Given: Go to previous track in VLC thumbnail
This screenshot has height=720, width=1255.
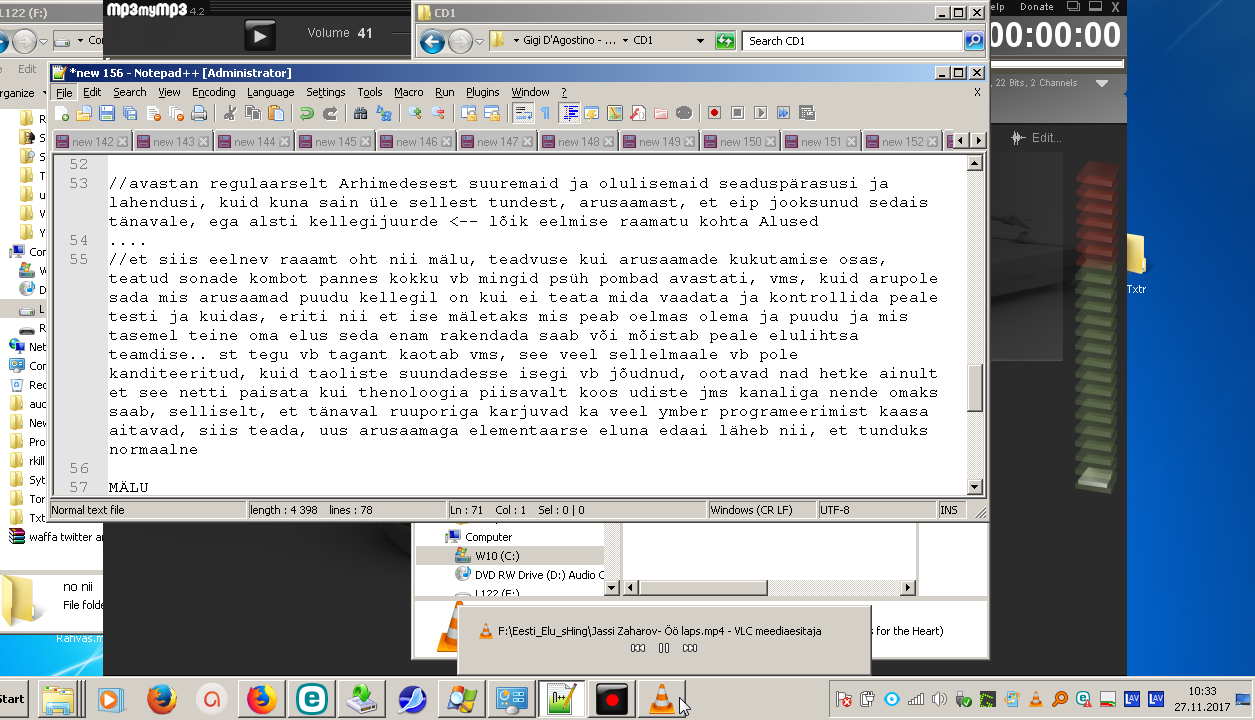Looking at the screenshot, I should click(638, 648).
